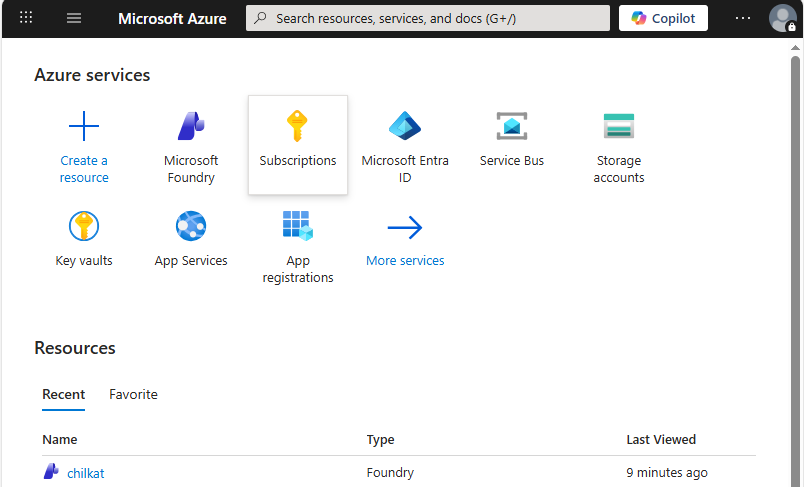804x487 pixels.
Task: Open App registrations service
Action: click(297, 227)
